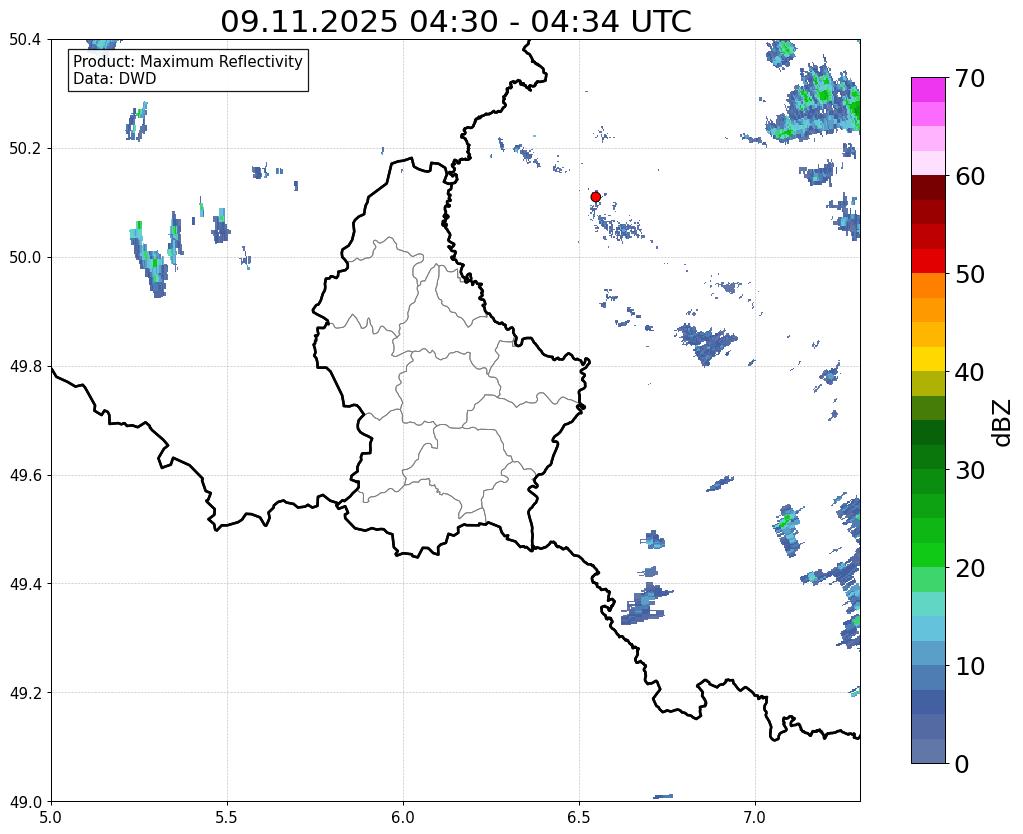
Task: Click the 'Data: DWD' label
Action: click(115, 79)
